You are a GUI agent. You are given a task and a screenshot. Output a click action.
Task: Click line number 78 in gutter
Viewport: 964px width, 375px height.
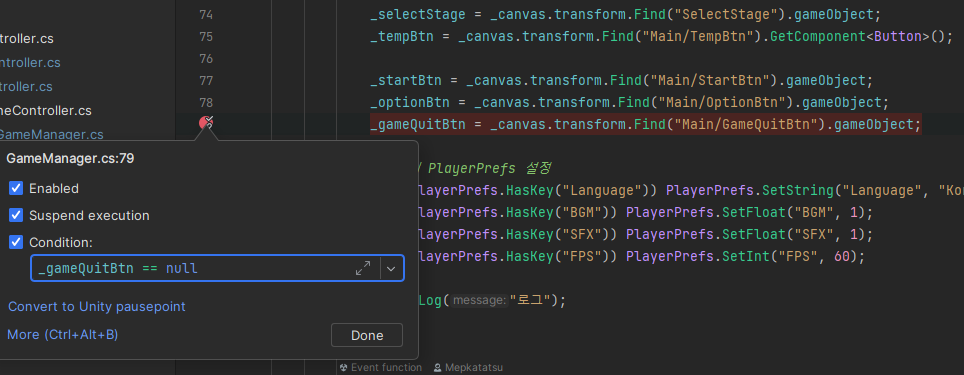(x=206, y=102)
